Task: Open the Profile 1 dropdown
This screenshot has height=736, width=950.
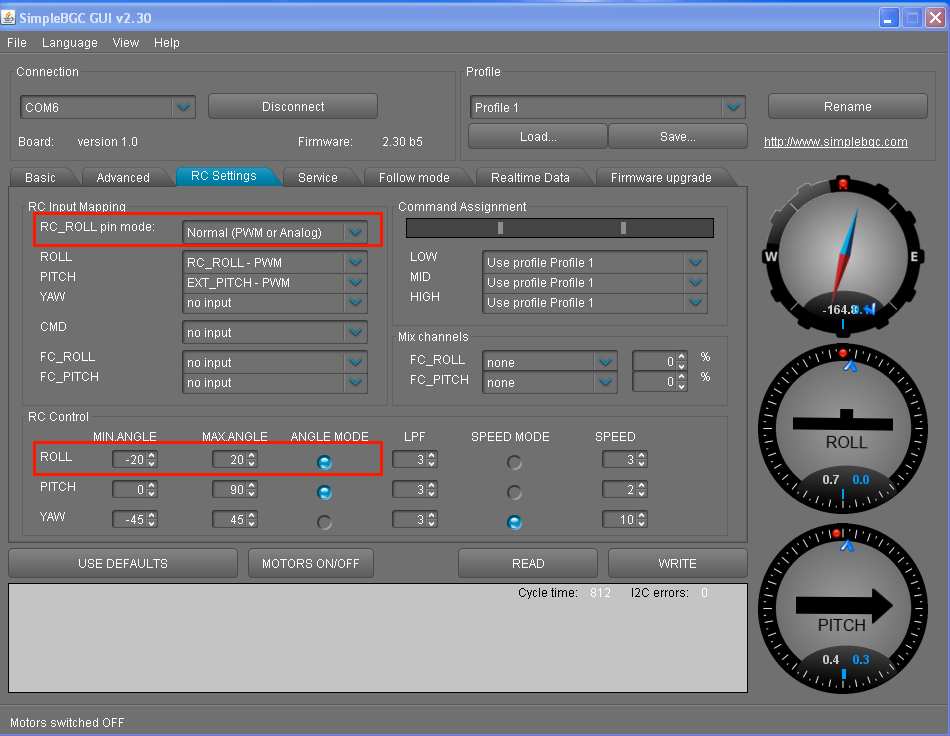Action: 608,107
